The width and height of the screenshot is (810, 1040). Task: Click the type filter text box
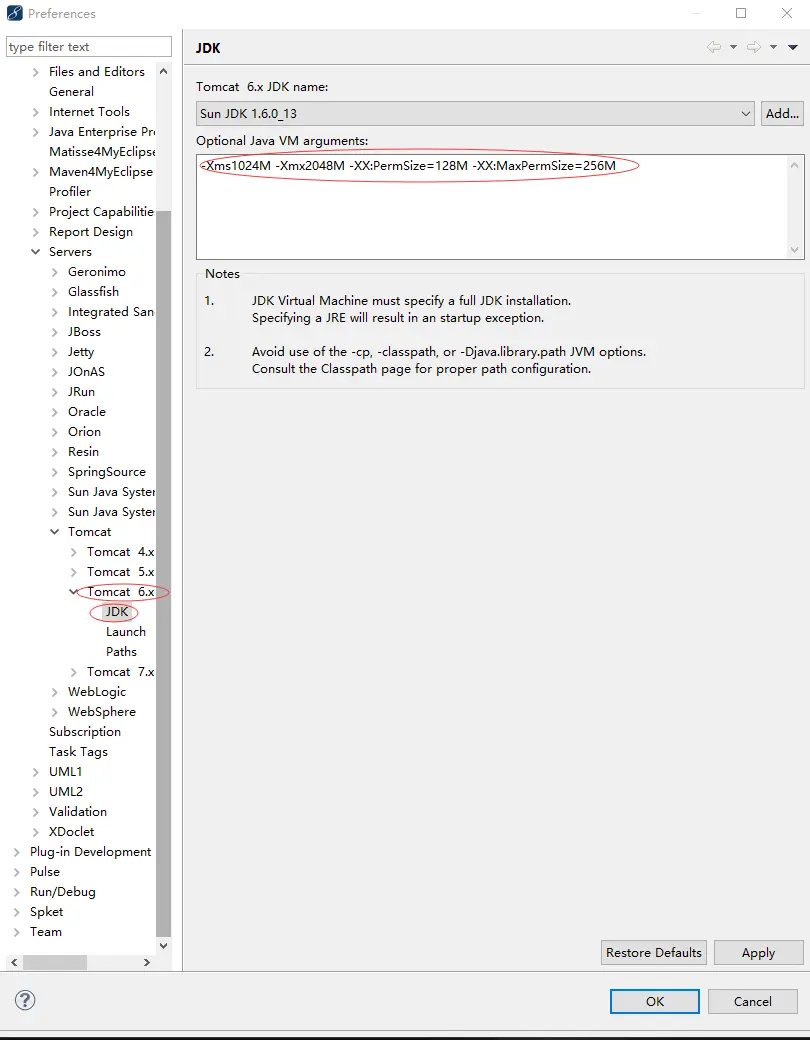point(89,46)
